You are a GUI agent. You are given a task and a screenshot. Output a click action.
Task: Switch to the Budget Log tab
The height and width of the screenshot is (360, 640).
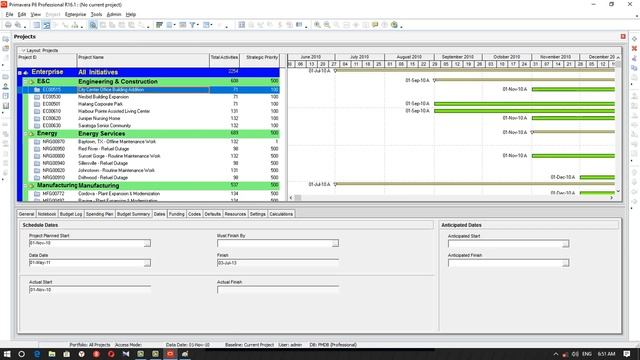pyautogui.click(x=71, y=214)
